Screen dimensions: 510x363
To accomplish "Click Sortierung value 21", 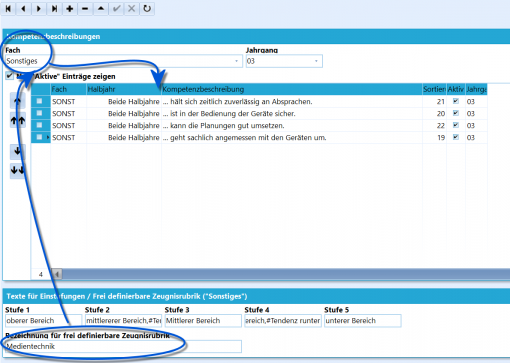I will pyautogui.click(x=441, y=101).
